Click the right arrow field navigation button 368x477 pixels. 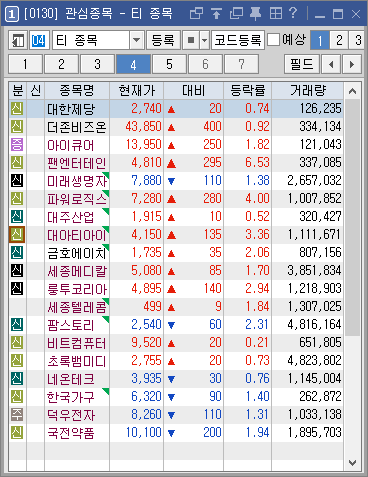[x=352, y=64]
